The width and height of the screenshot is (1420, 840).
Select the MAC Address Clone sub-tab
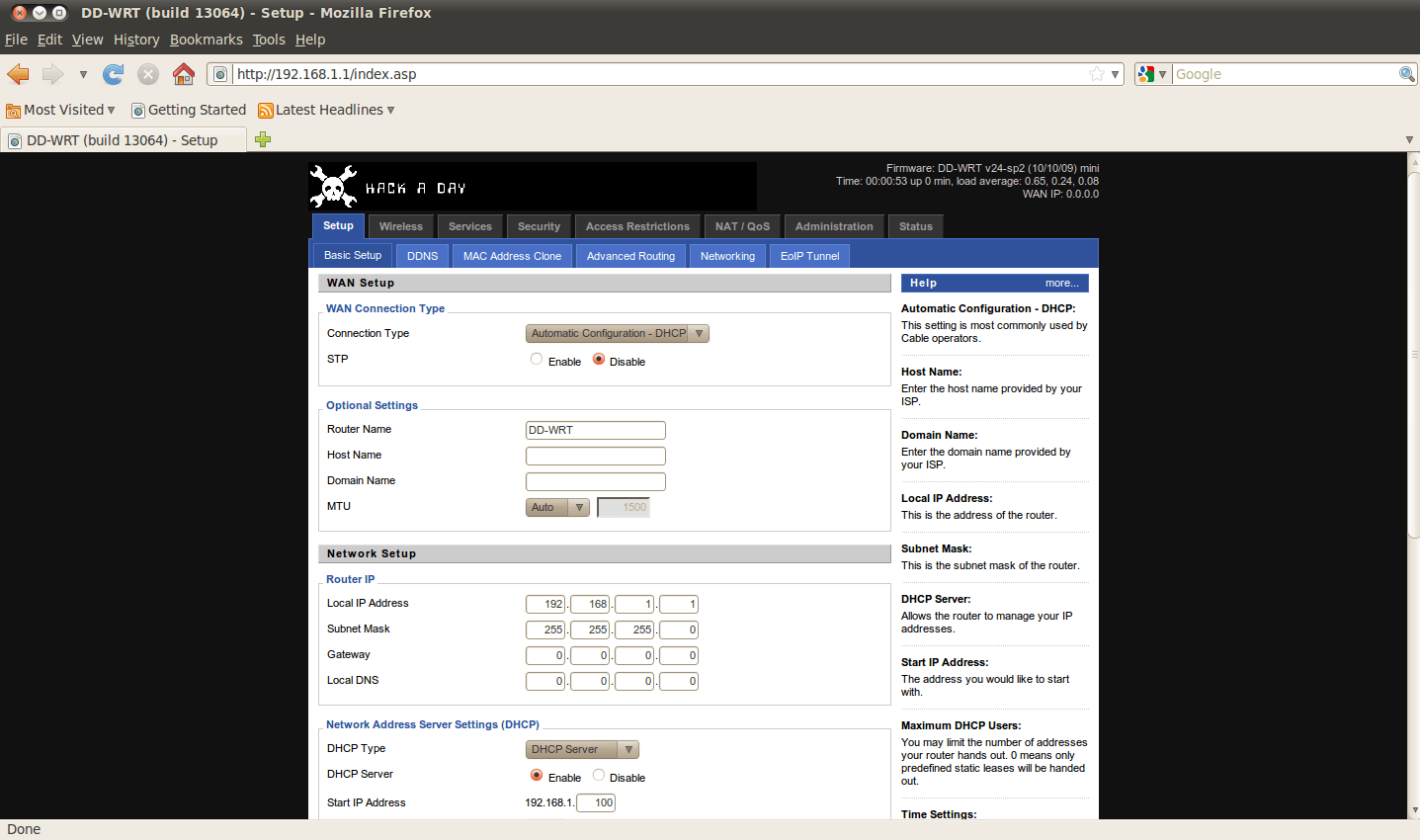click(512, 256)
